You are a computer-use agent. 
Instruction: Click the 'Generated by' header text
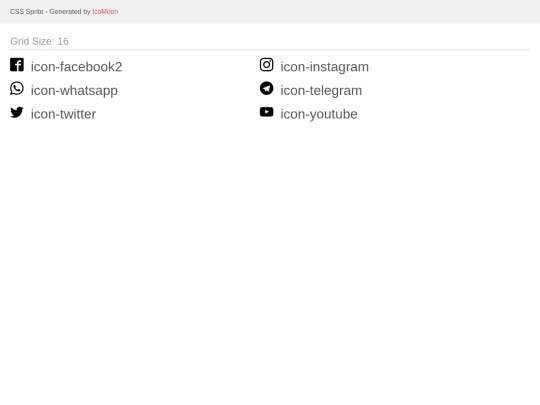tap(70, 12)
